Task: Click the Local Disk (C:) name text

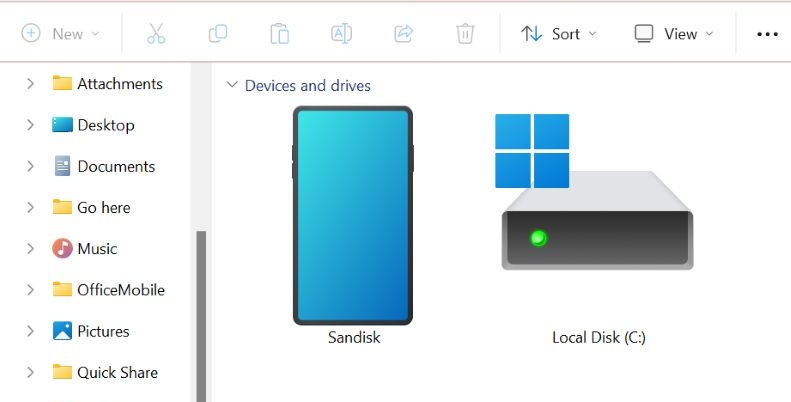Action: click(x=599, y=337)
